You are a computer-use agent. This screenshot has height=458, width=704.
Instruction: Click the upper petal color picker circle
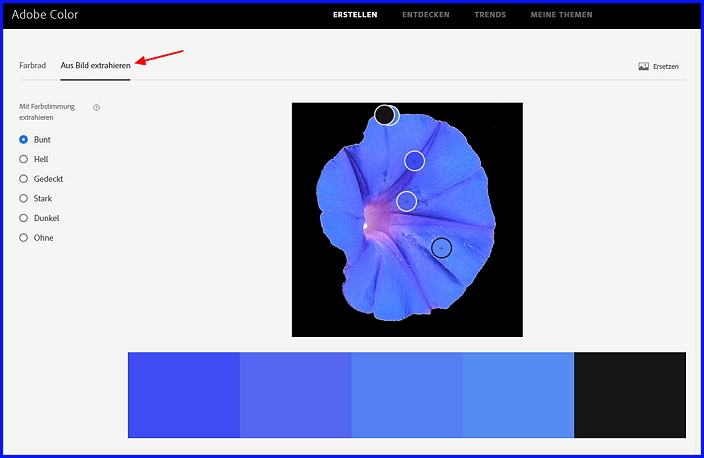coord(415,160)
